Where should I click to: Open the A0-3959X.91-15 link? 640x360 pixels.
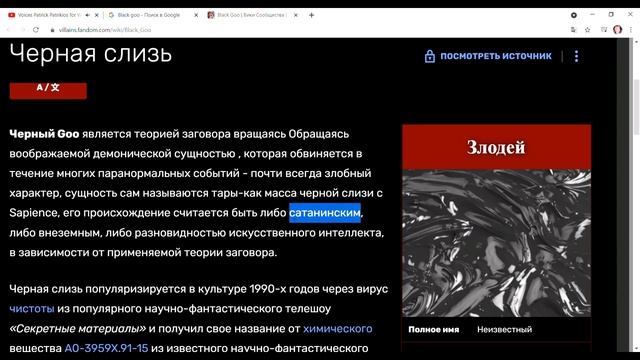tap(106, 348)
